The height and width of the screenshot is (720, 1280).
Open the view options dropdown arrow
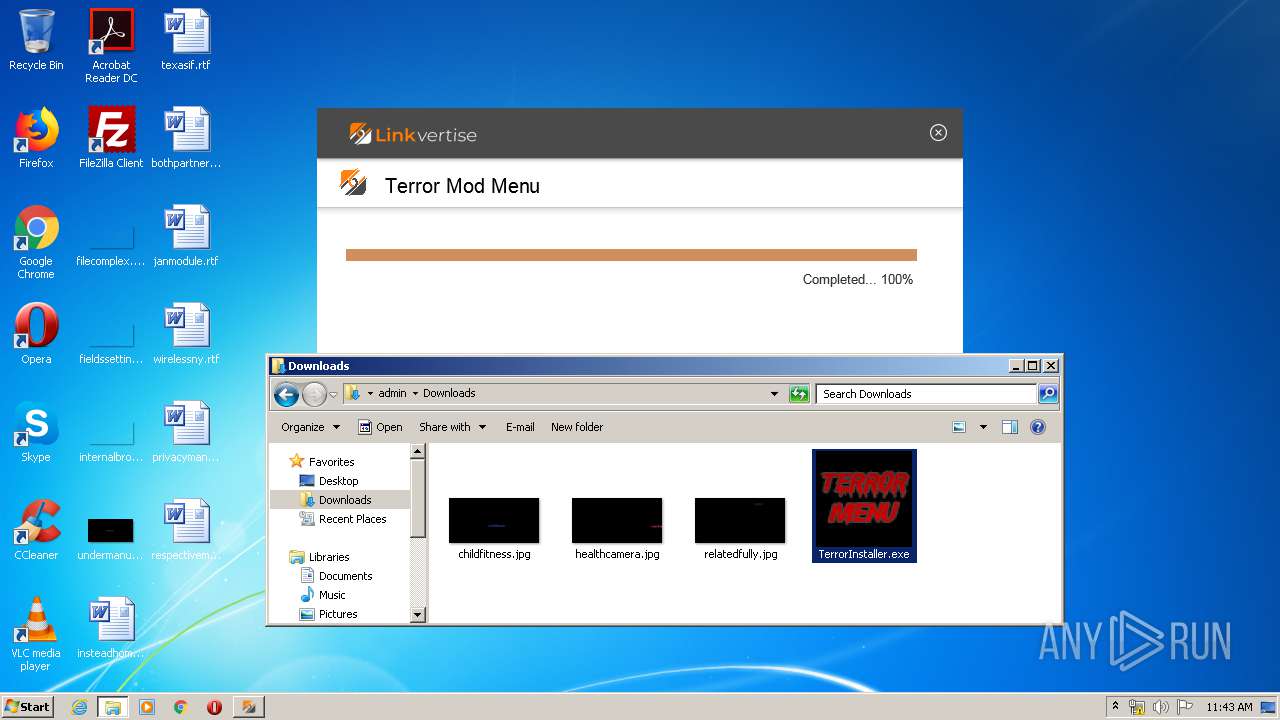pos(983,427)
